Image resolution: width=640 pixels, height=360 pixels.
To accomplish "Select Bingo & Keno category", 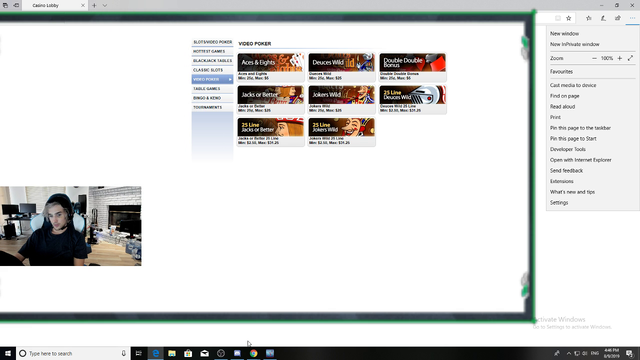I will (x=212, y=98).
